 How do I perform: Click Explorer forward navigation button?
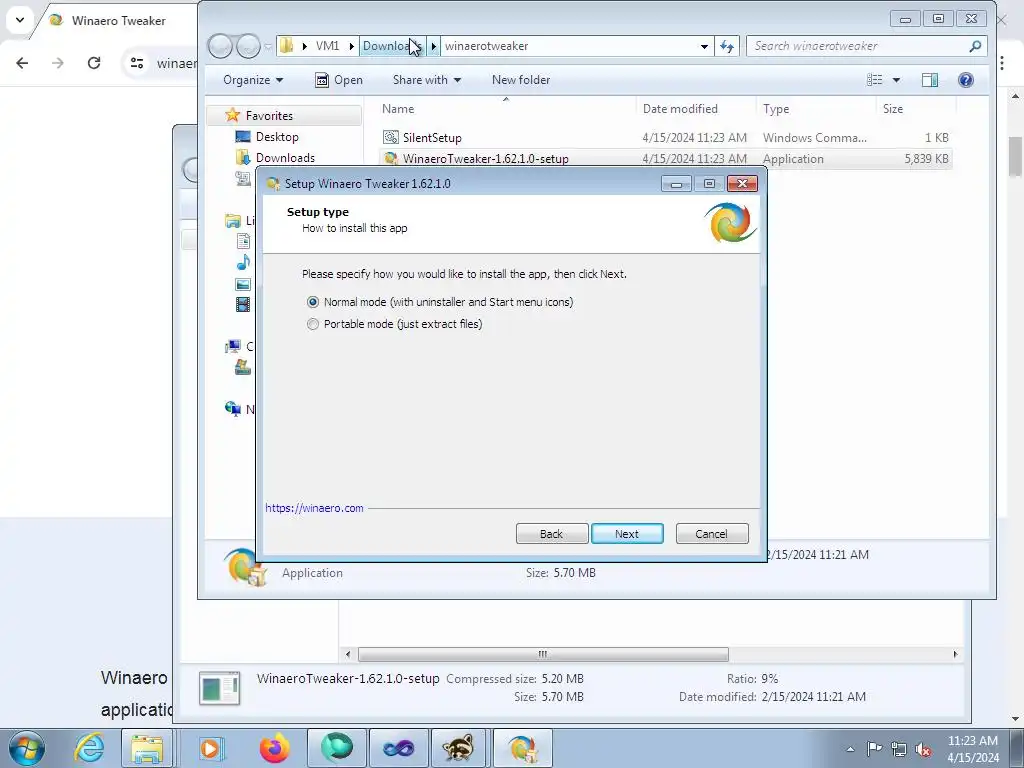pyautogui.click(x=248, y=46)
